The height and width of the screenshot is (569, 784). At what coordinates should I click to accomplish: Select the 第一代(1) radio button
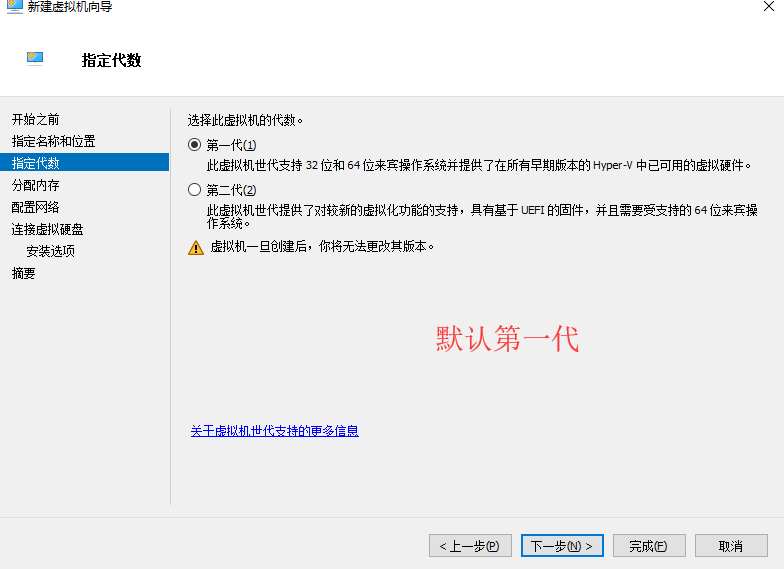(194, 145)
